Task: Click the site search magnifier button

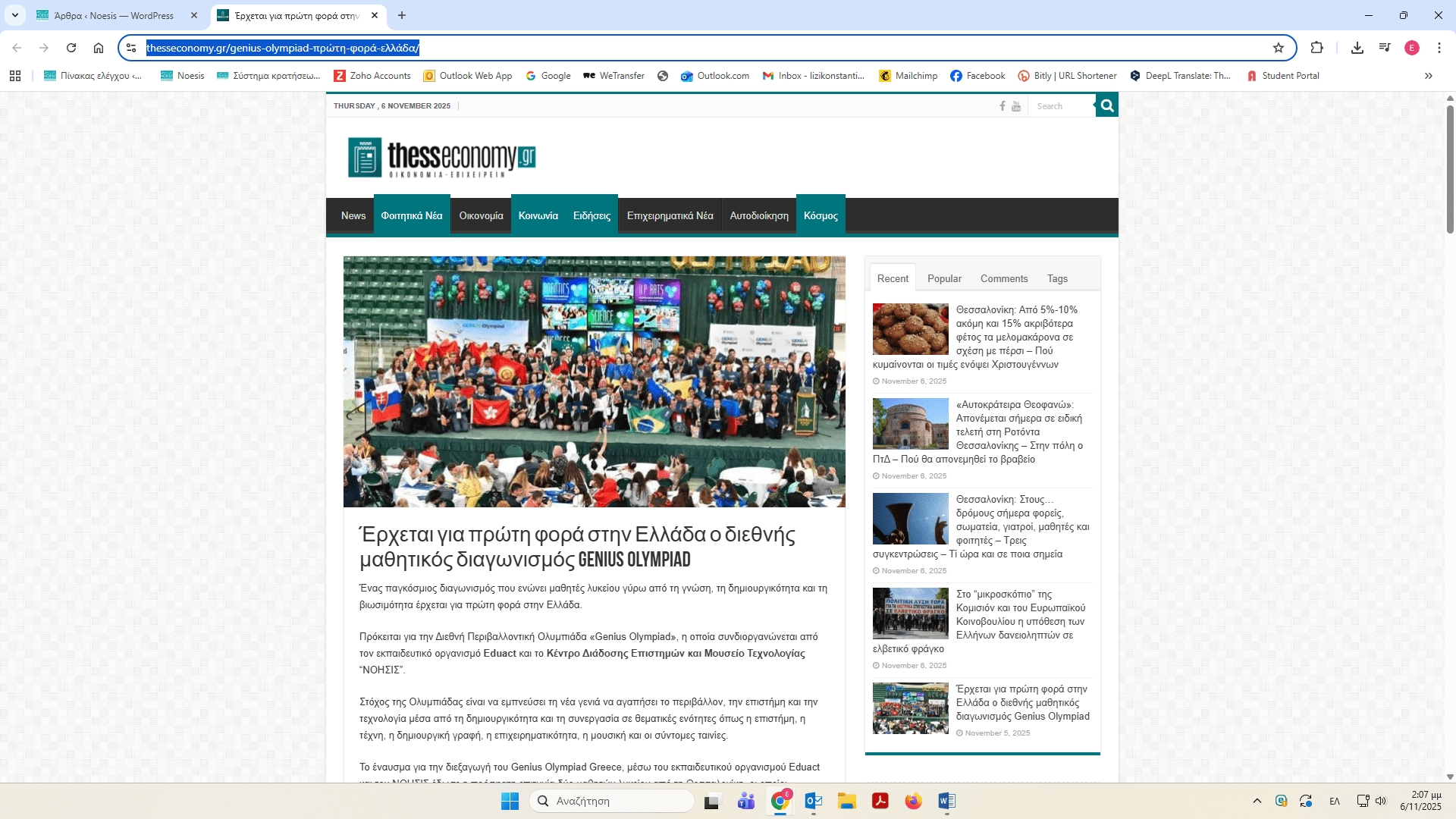Action: click(1107, 106)
